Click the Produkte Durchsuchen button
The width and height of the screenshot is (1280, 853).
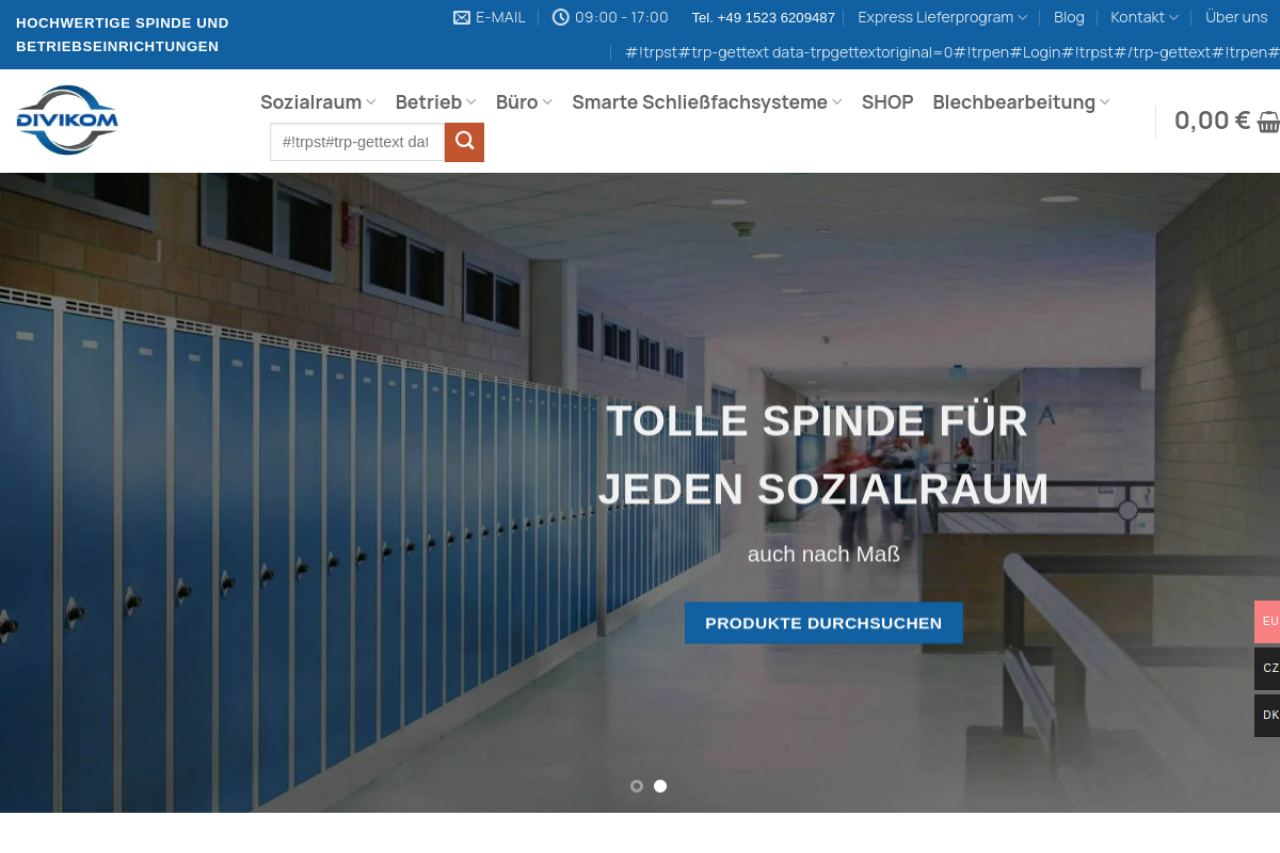824,623
